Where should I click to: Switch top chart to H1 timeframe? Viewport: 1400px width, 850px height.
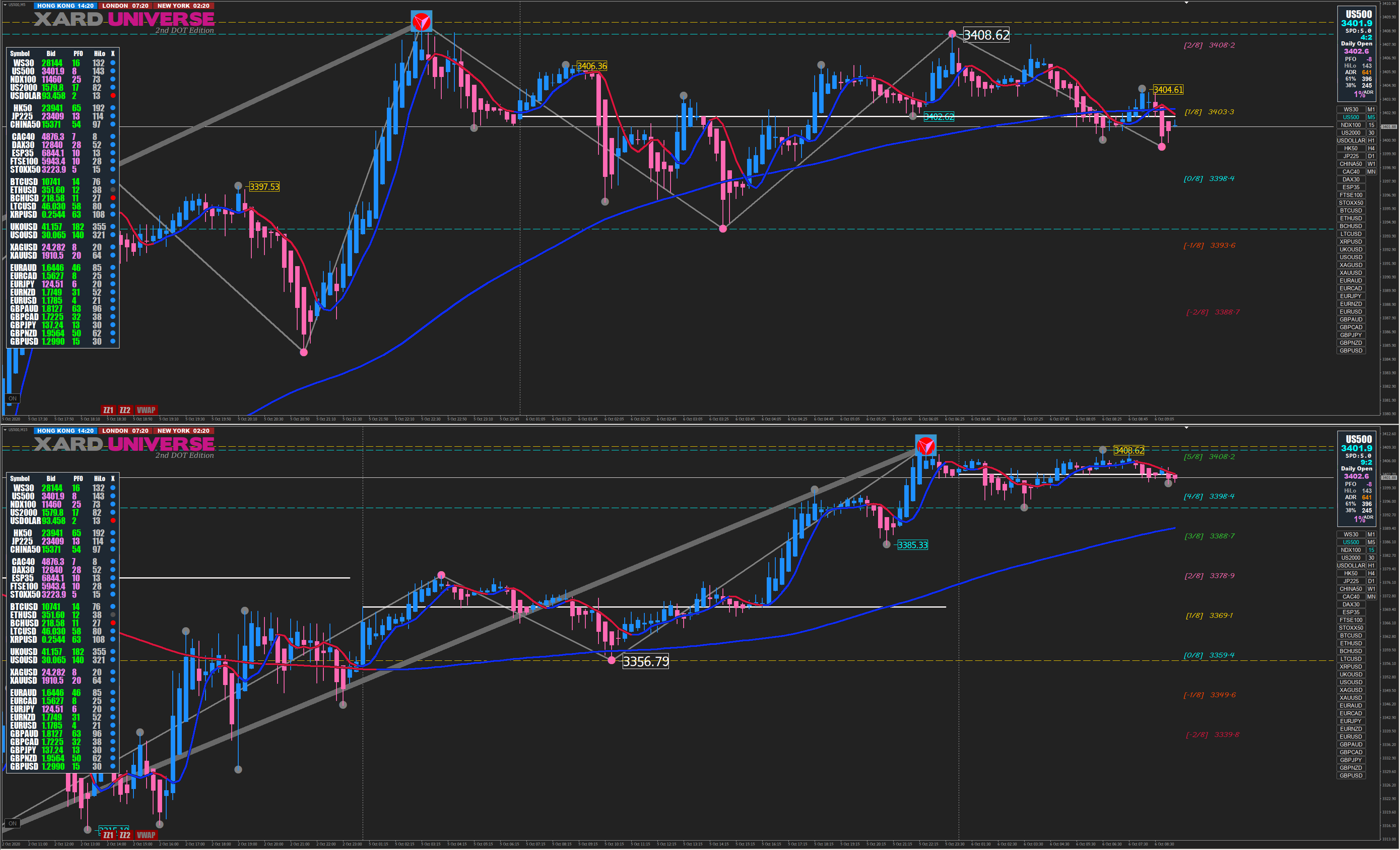1371,140
